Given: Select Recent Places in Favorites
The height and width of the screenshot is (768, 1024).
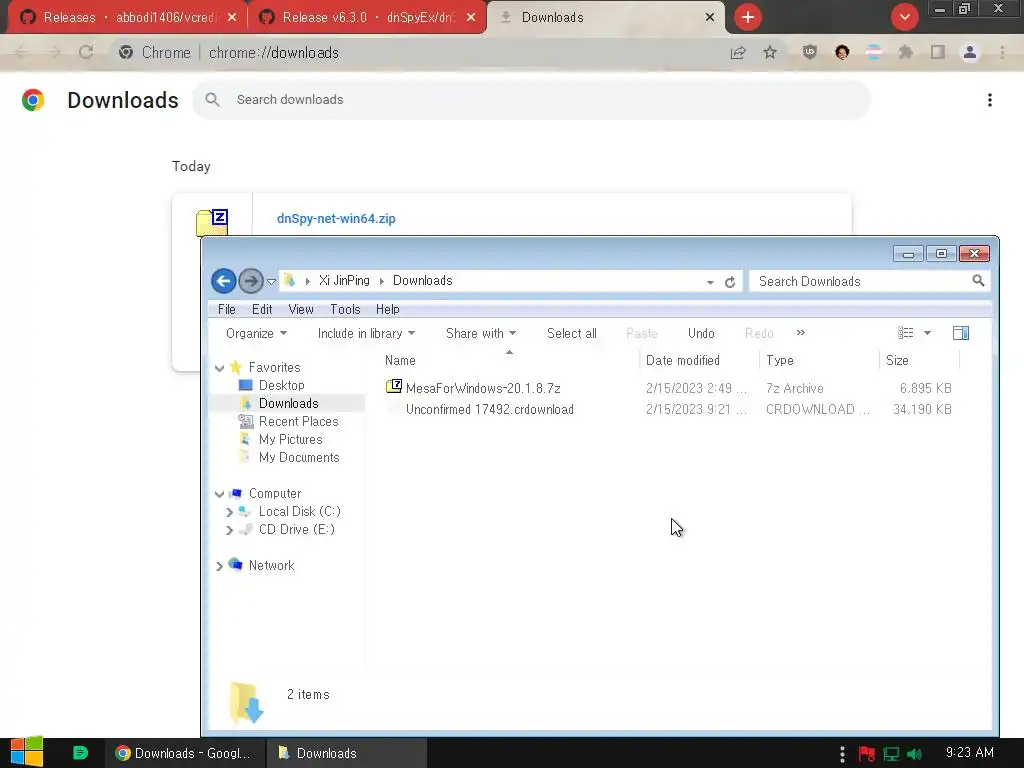Looking at the screenshot, I should click(298, 422).
